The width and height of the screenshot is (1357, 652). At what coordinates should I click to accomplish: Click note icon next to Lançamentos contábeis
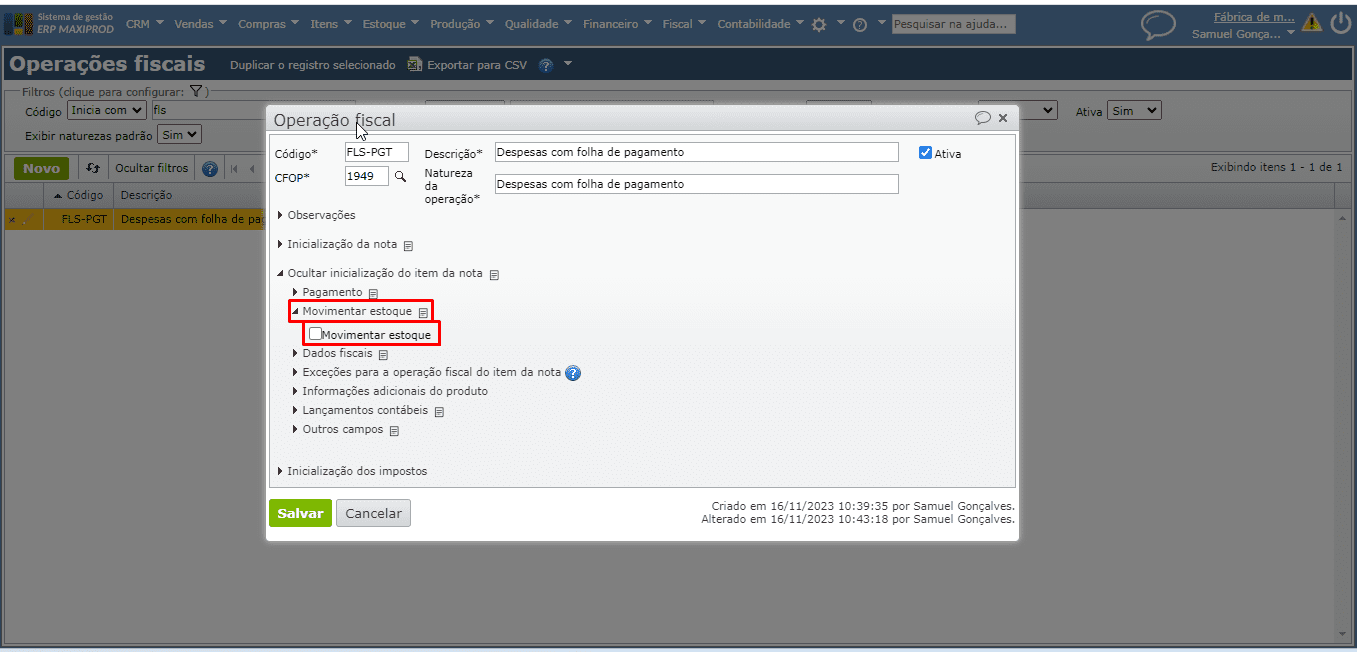click(439, 411)
